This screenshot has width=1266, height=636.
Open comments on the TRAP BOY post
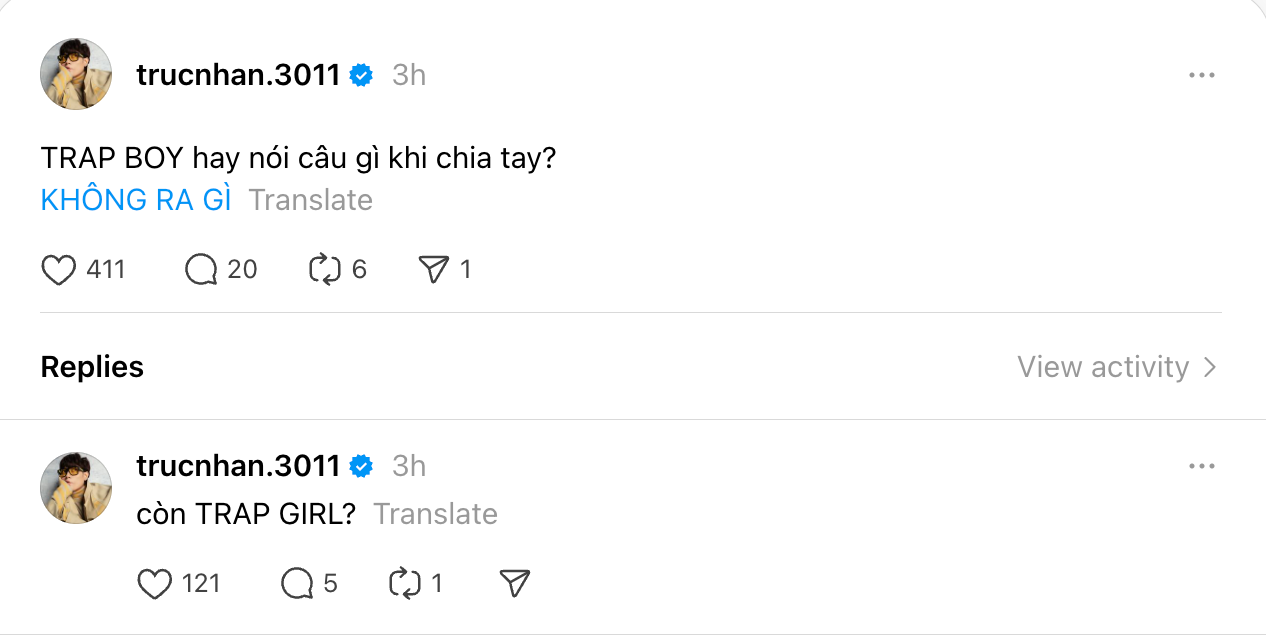200,269
